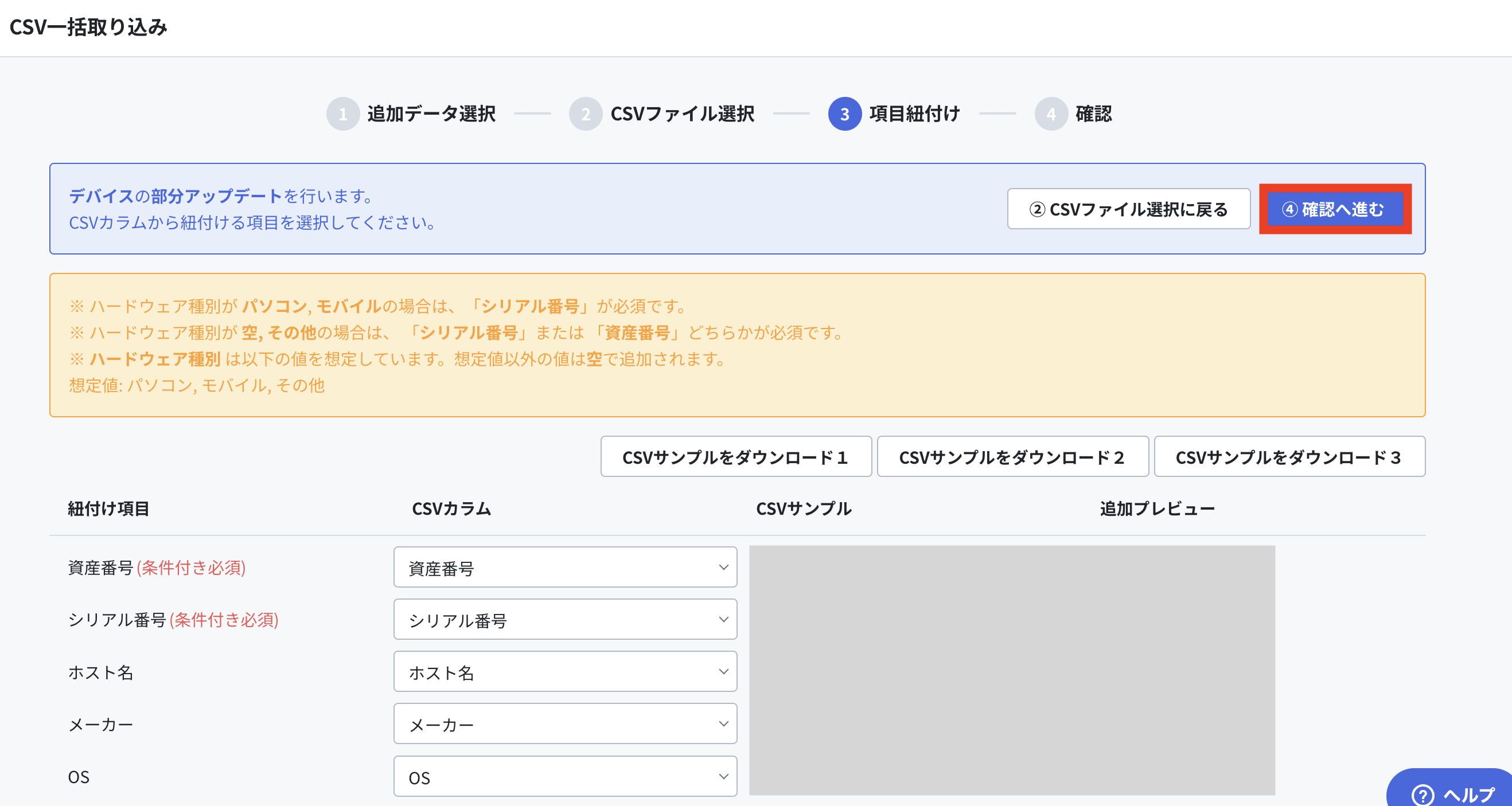The width and height of the screenshot is (1512, 806).
Task: Open the ホスト名 CSV column dropdown
Action: tap(565, 672)
